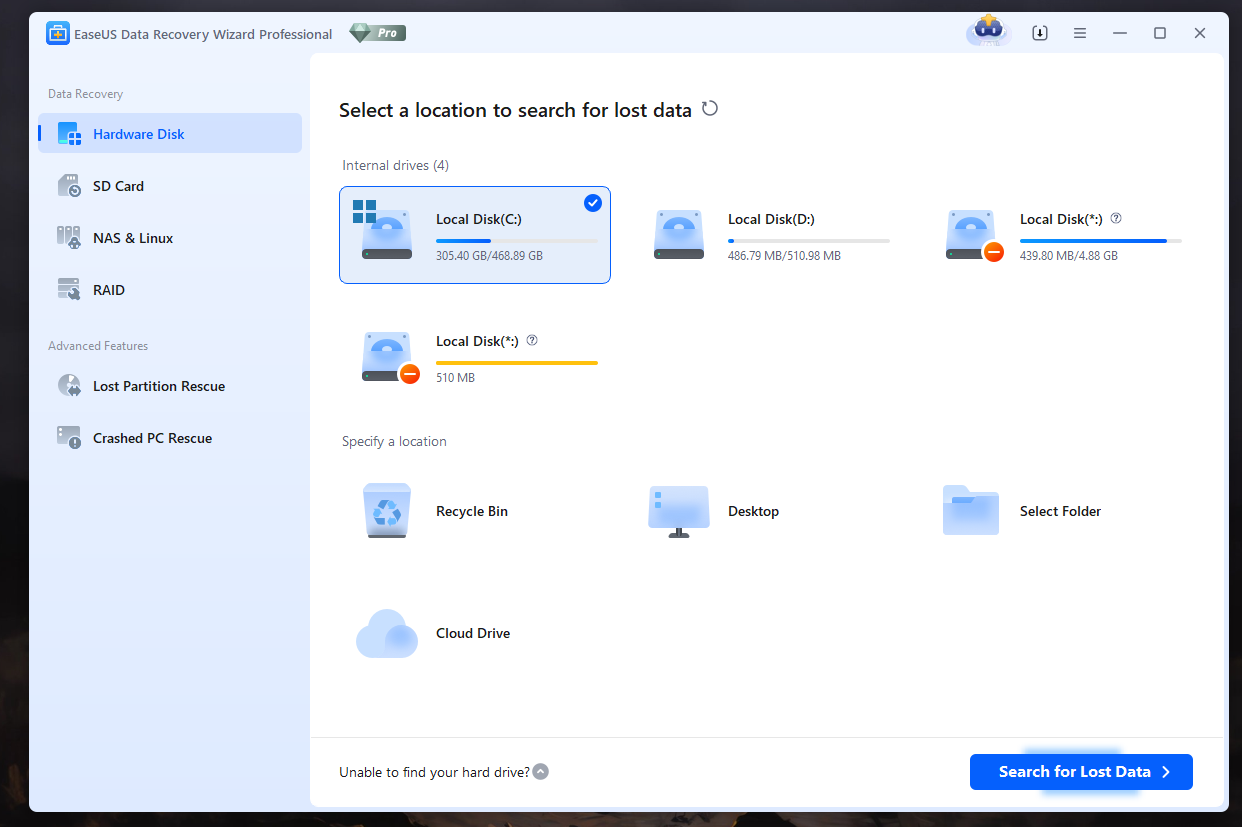Open Crashed PC Rescue
The height and width of the screenshot is (827, 1242).
(x=170, y=437)
